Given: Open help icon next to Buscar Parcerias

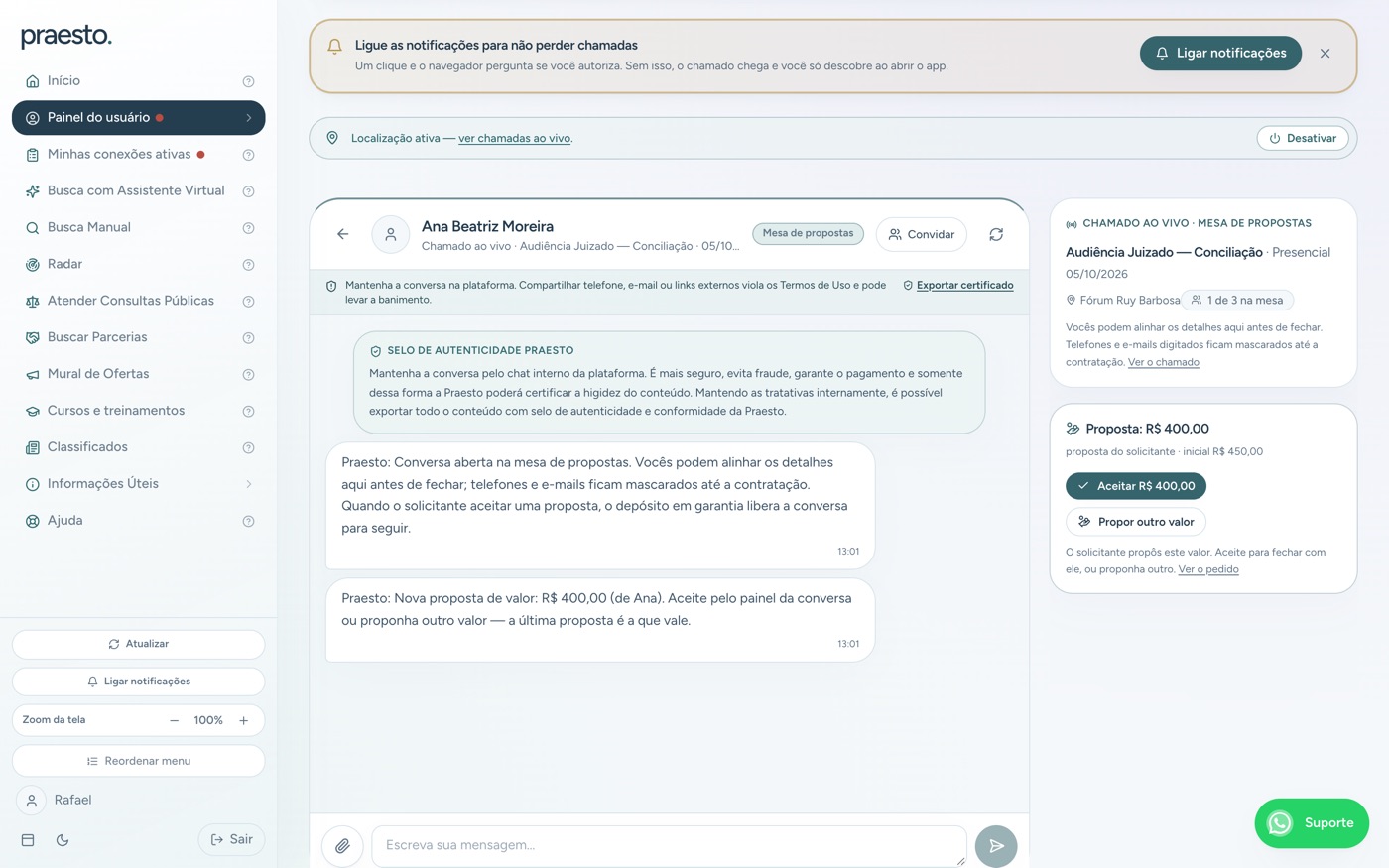Looking at the screenshot, I should pos(249,338).
